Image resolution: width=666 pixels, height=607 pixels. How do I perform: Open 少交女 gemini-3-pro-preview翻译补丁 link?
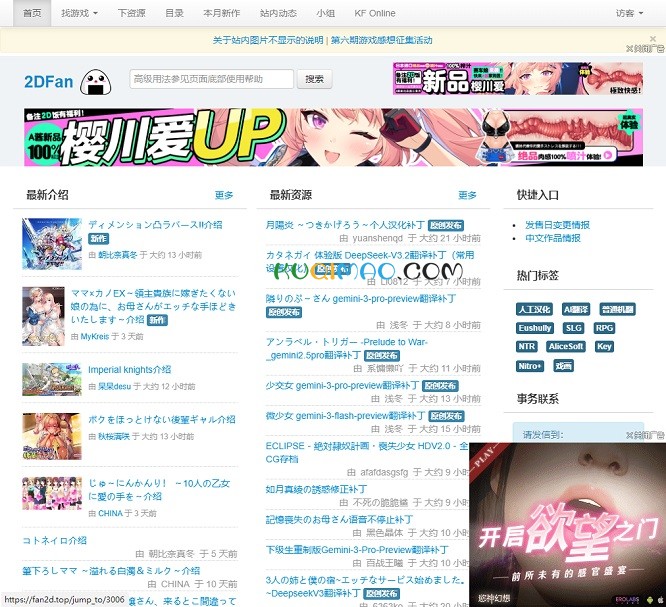click(x=342, y=386)
